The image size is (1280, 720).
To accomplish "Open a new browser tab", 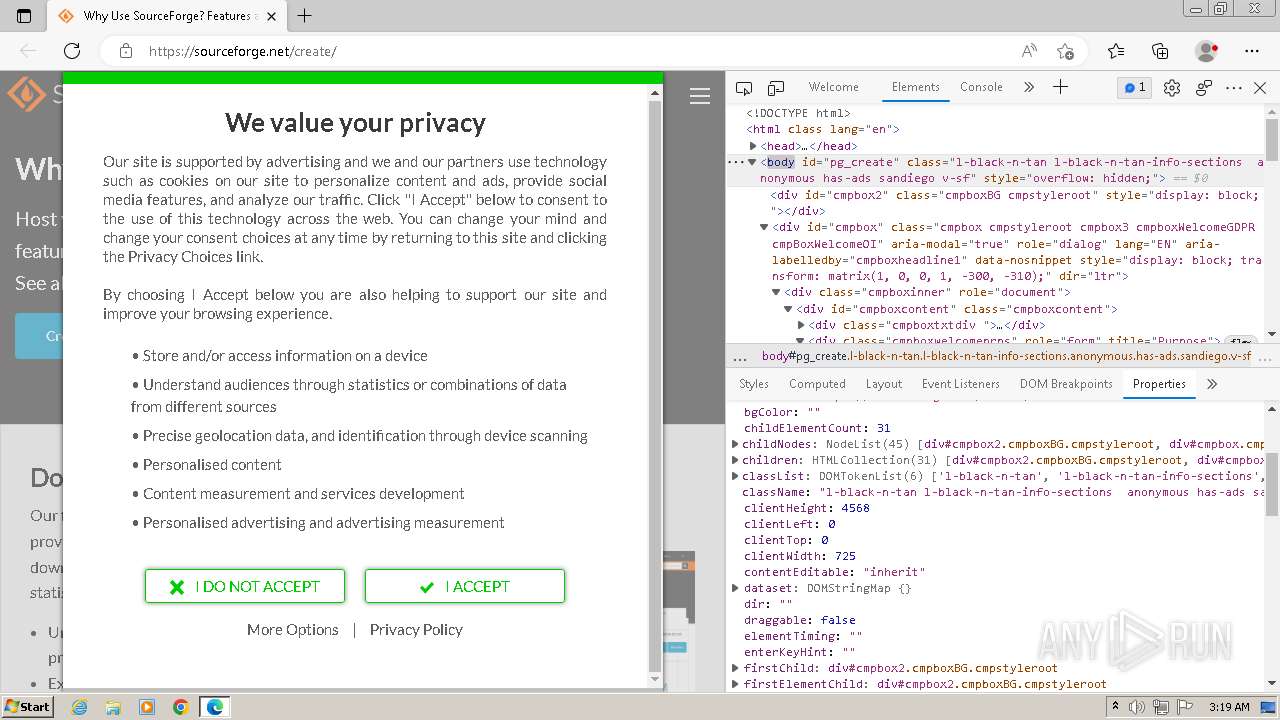I will 305,15.
